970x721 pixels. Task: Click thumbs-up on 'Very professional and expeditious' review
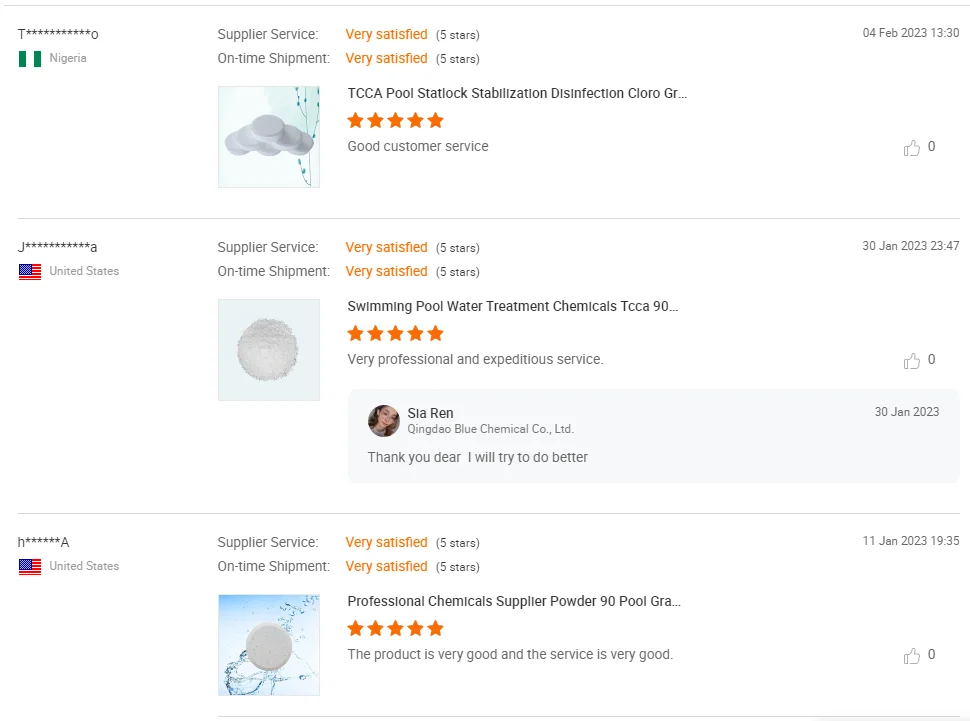[912, 361]
